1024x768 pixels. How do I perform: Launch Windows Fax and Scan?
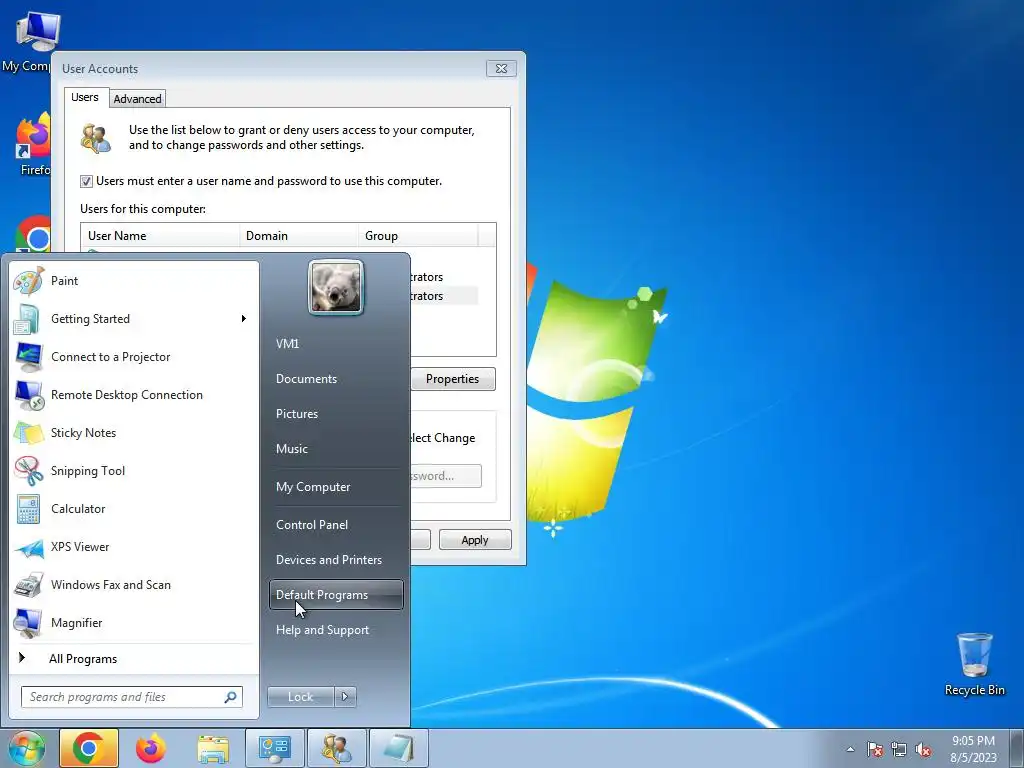pyautogui.click(x=134, y=585)
